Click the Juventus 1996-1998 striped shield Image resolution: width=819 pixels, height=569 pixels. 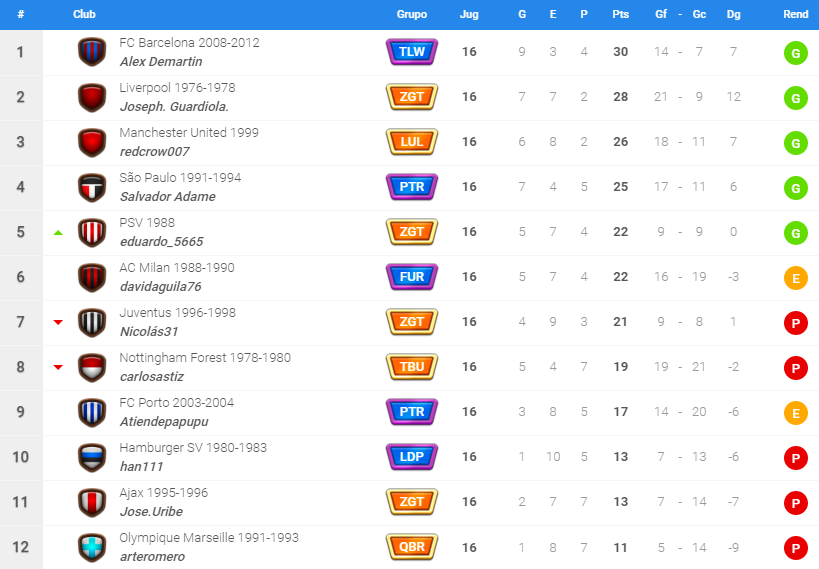click(x=92, y=322)
